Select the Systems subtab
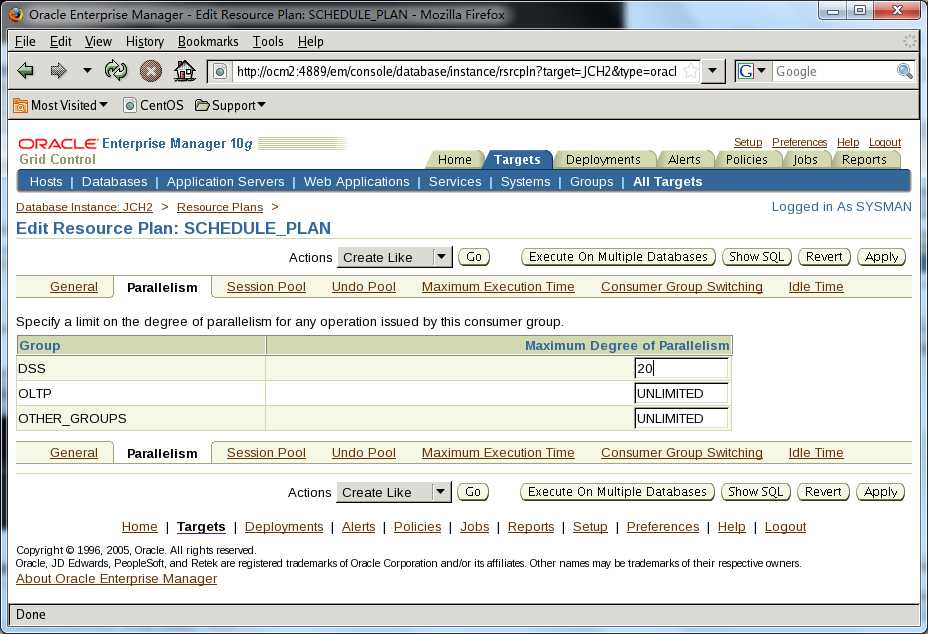Viewport: 928px width, 634px height. (526, 182)
